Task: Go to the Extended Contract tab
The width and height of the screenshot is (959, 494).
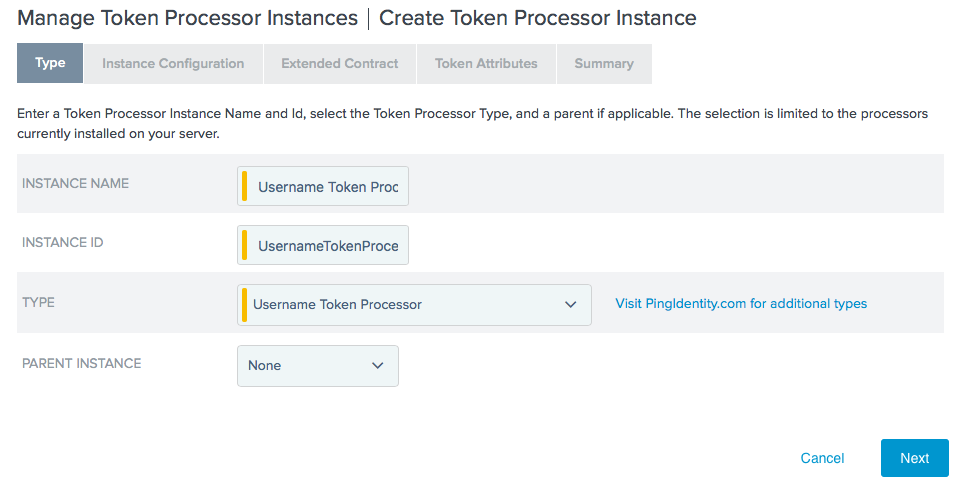Action: (x=340, y=63)
